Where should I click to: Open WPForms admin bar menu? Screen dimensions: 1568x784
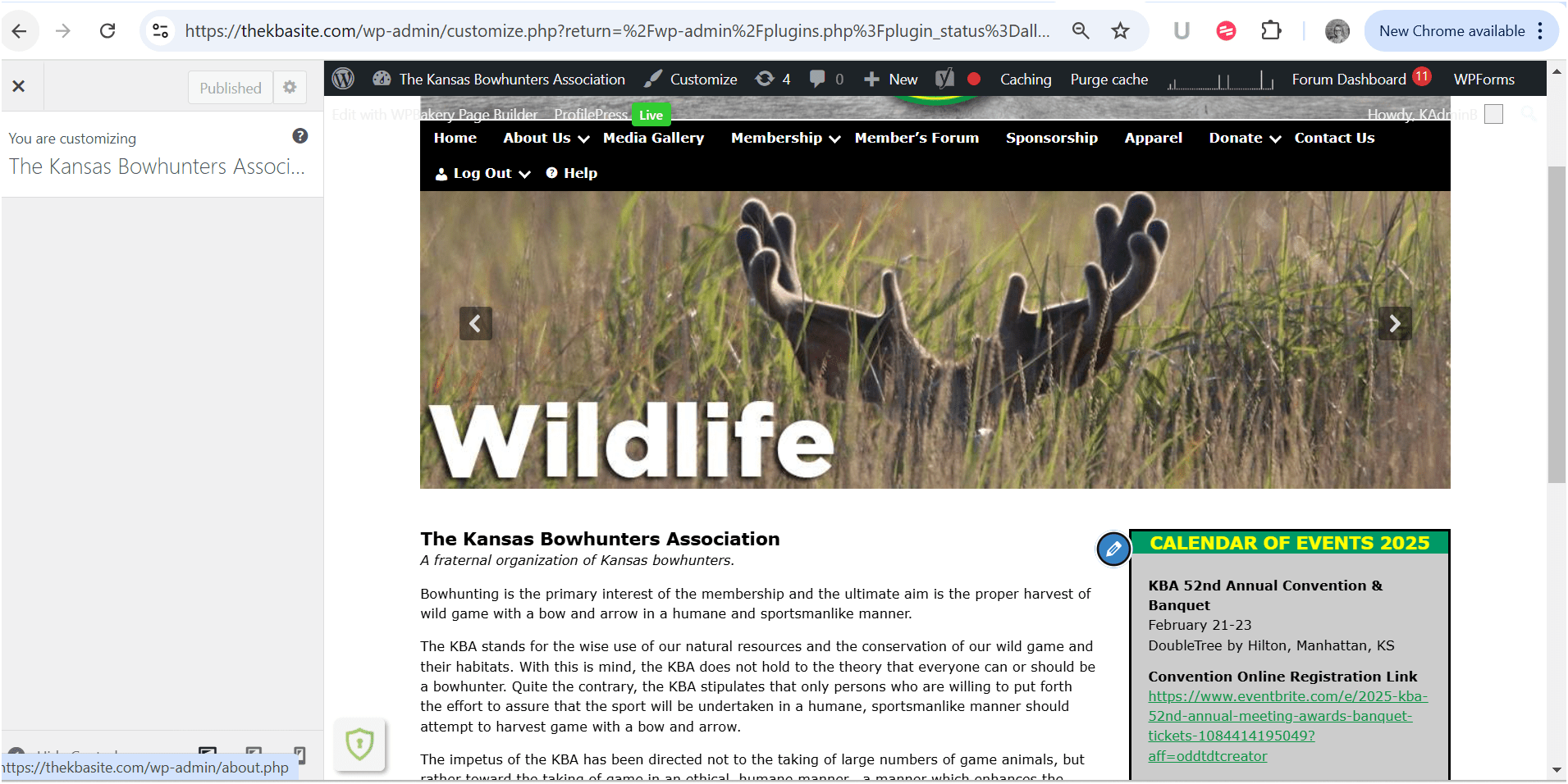pyautogui.click(x=1483, y=79)
